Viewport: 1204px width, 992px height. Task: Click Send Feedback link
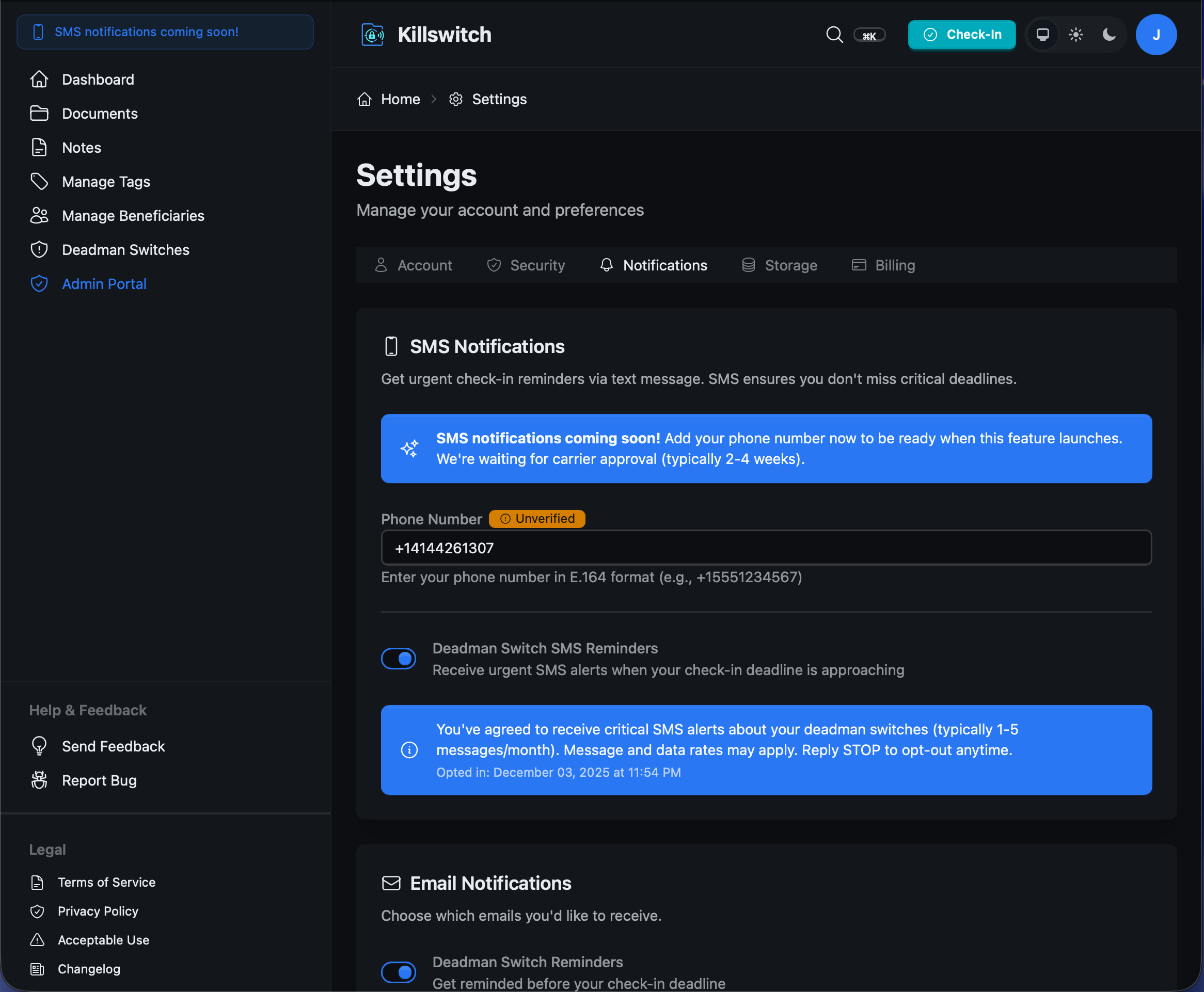point(114,746)
